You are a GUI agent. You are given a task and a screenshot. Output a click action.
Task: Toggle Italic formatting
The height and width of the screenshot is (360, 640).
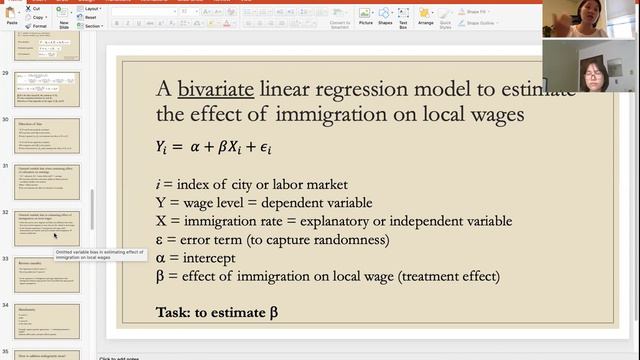point(128,24)
